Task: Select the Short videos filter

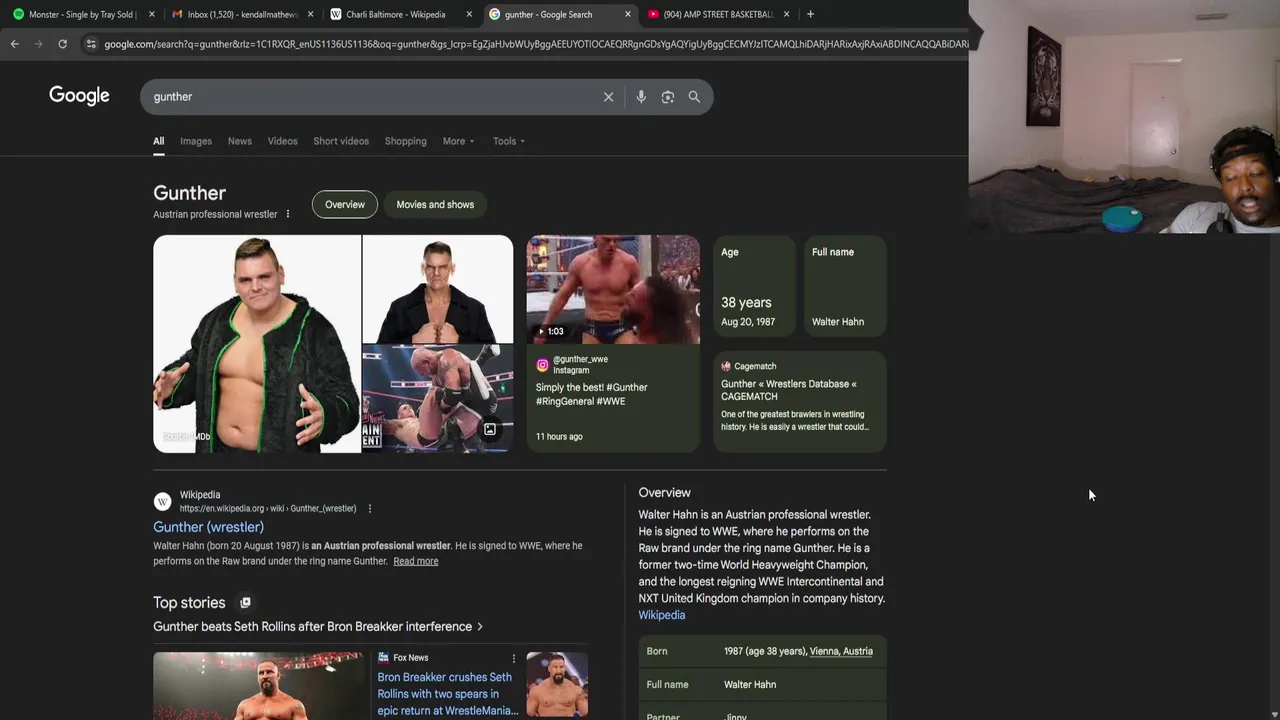Action: point(341,141)
